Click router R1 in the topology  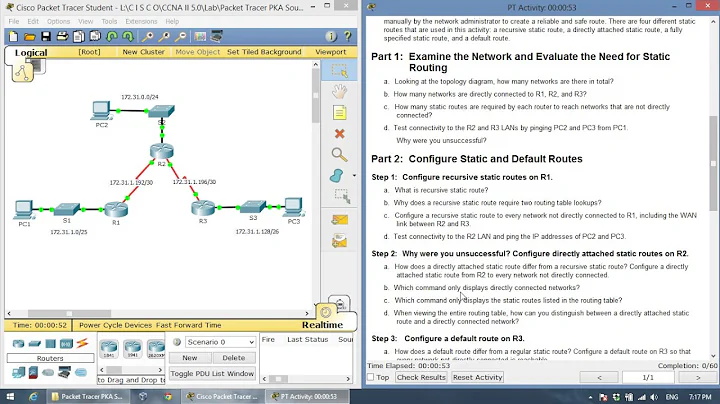point(116,210)
